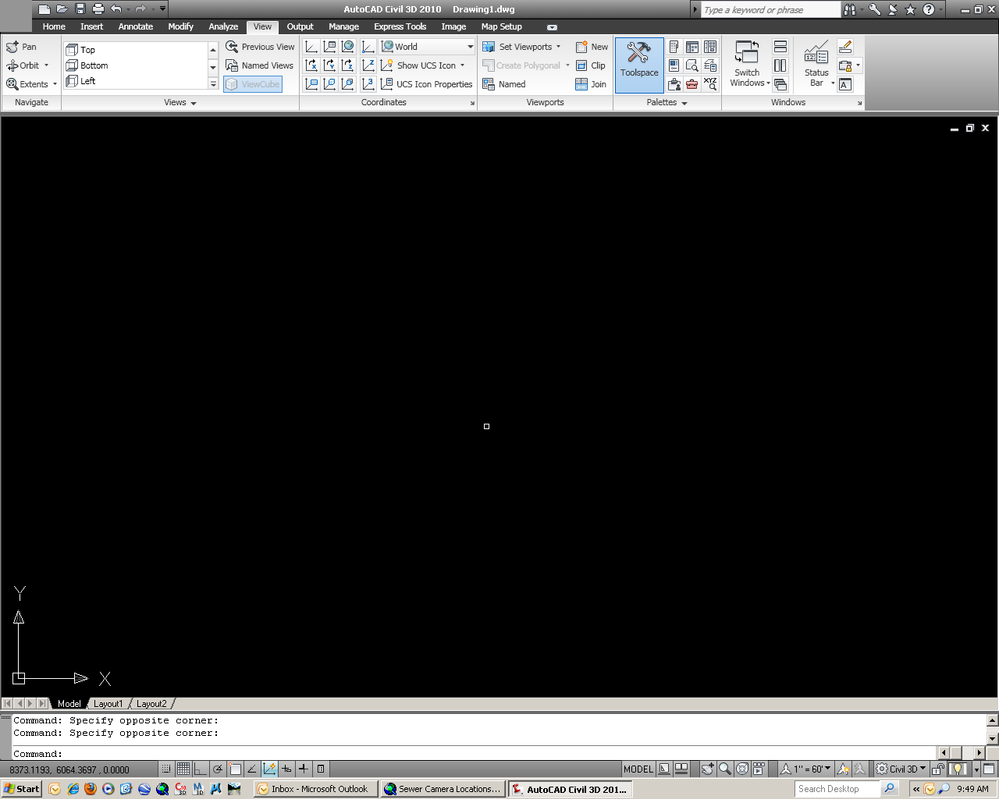Expand the views list gallery
Screen dimensions: 999x799
213,83
